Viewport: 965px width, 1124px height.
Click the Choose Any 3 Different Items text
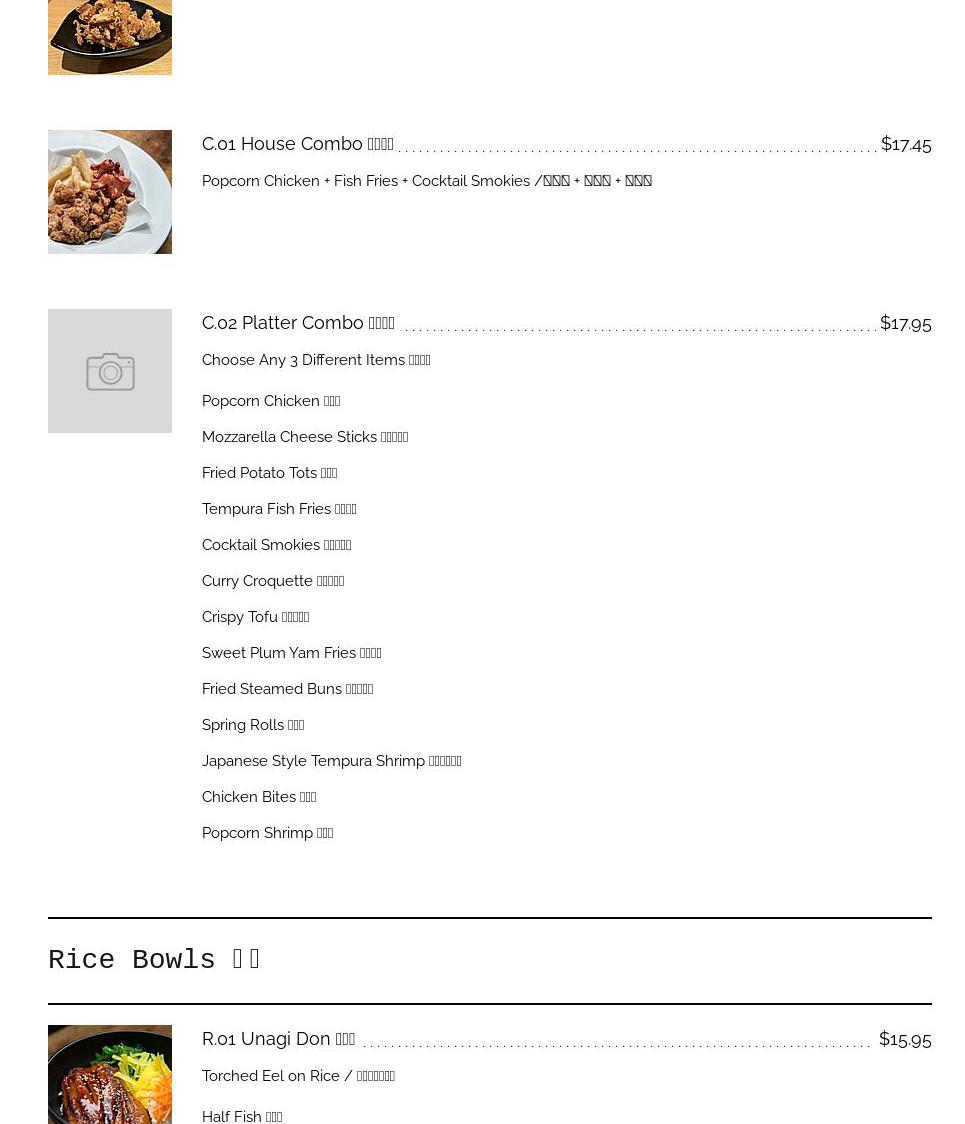[316, 360]
